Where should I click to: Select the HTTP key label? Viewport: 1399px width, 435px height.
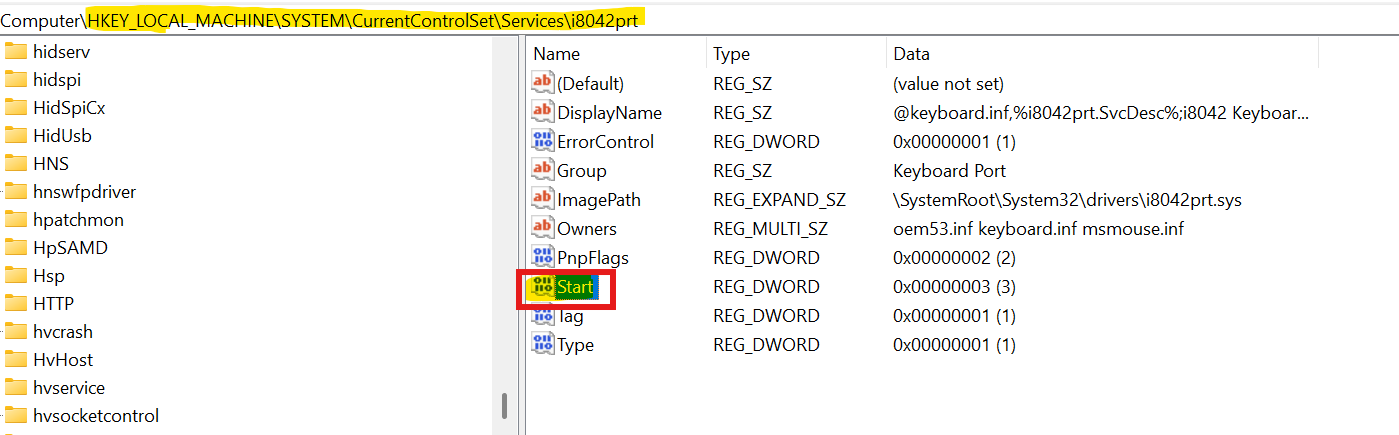(53, 304)
